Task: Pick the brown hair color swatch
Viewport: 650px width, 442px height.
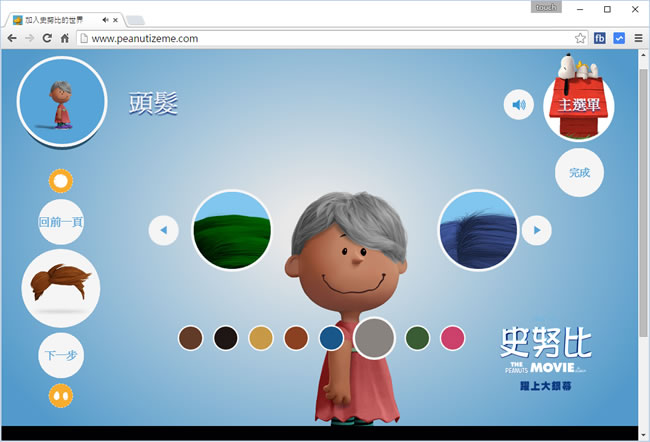Action: pyautogui.click(x=191, y=338)
